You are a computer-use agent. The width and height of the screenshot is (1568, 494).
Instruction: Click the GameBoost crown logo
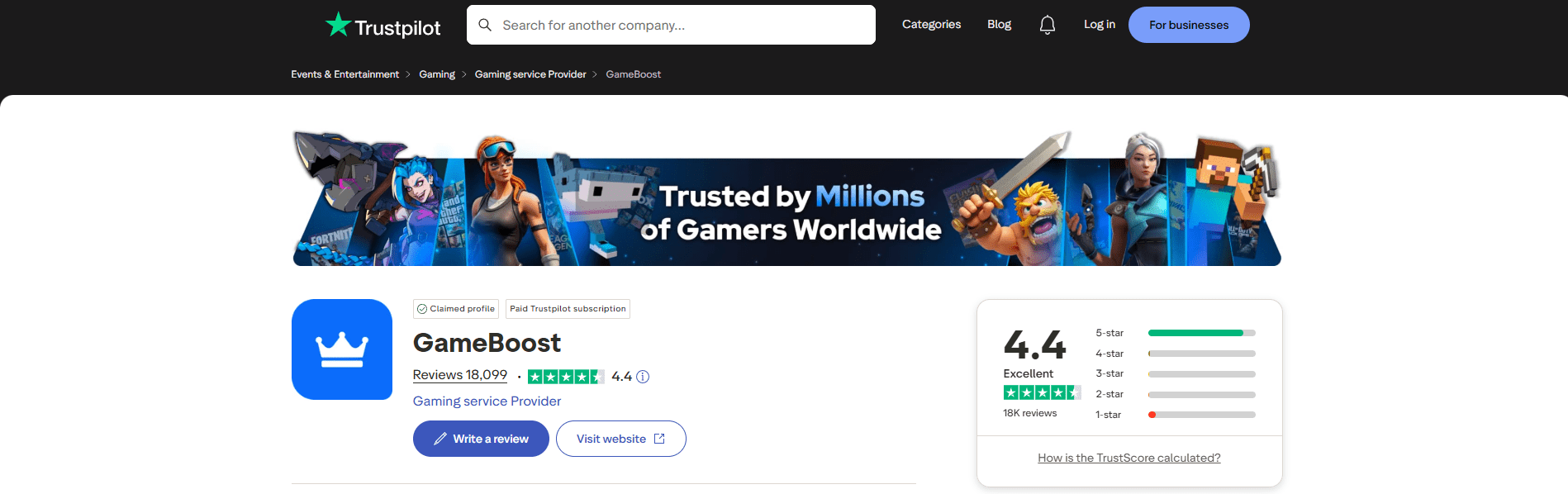[x=342, y=349]
